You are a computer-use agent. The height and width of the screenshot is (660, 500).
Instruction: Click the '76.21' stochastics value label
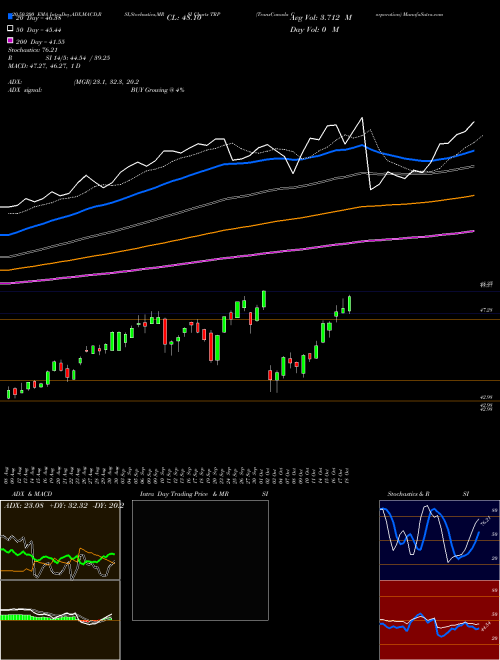pos(484,521)
